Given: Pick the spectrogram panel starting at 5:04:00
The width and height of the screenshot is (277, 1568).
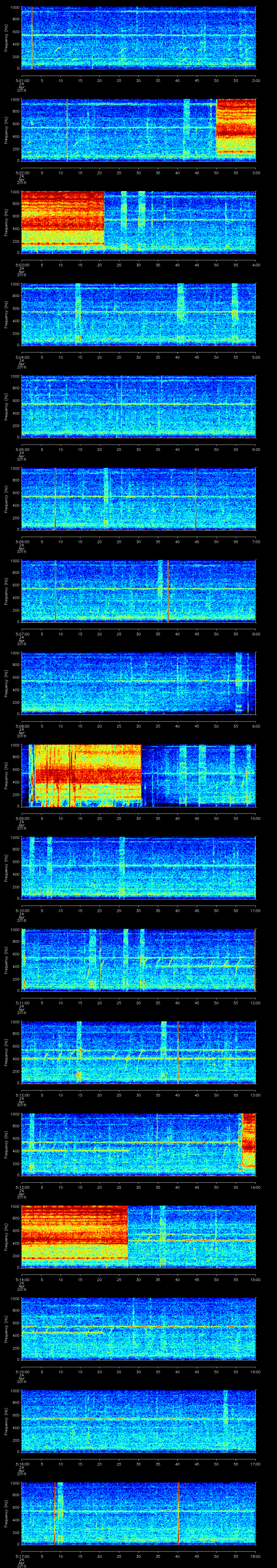Looking at the screenshot, I should (138, 314).
